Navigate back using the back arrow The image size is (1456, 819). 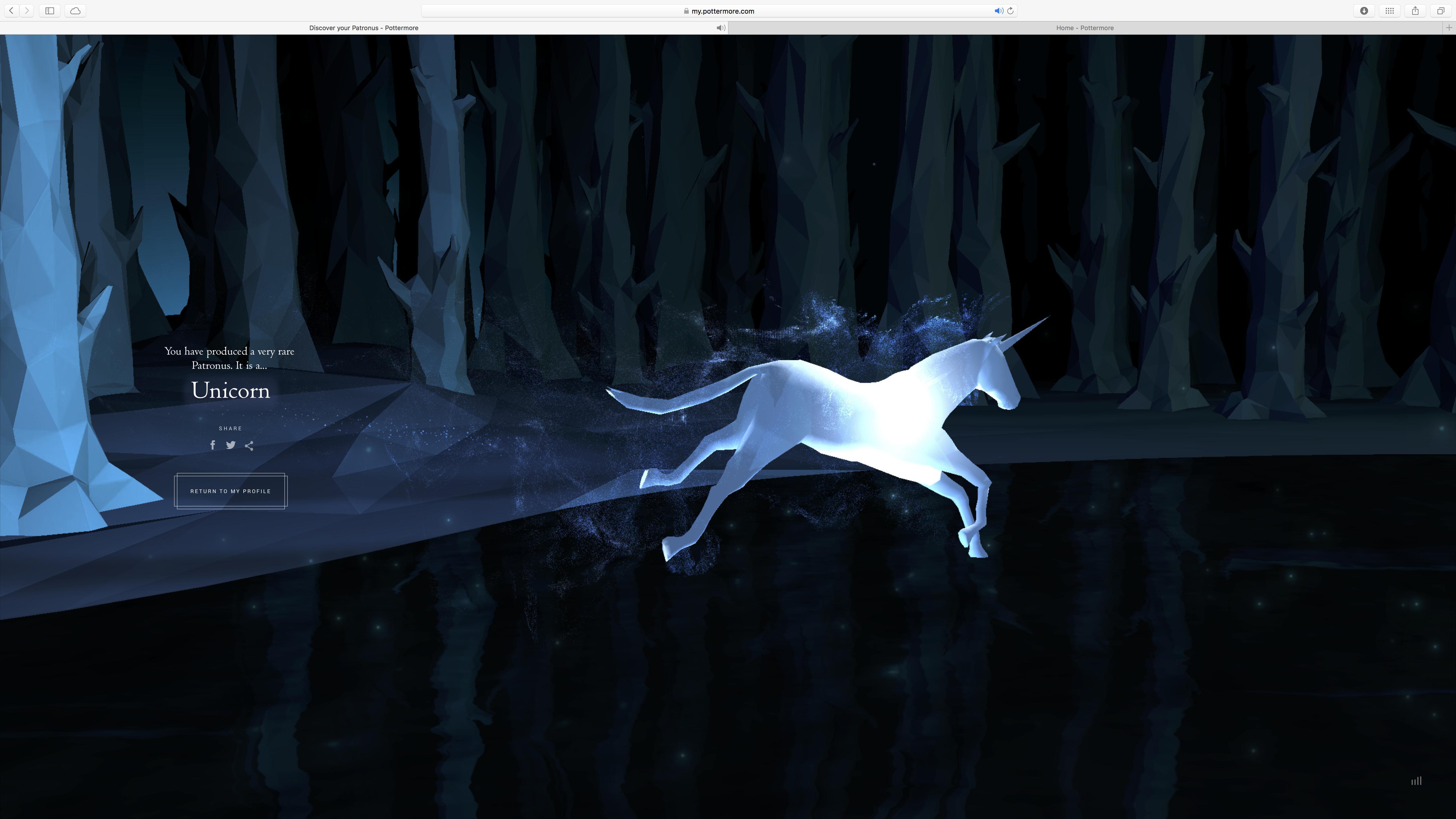pyautogui.click(x=11, y=10)
